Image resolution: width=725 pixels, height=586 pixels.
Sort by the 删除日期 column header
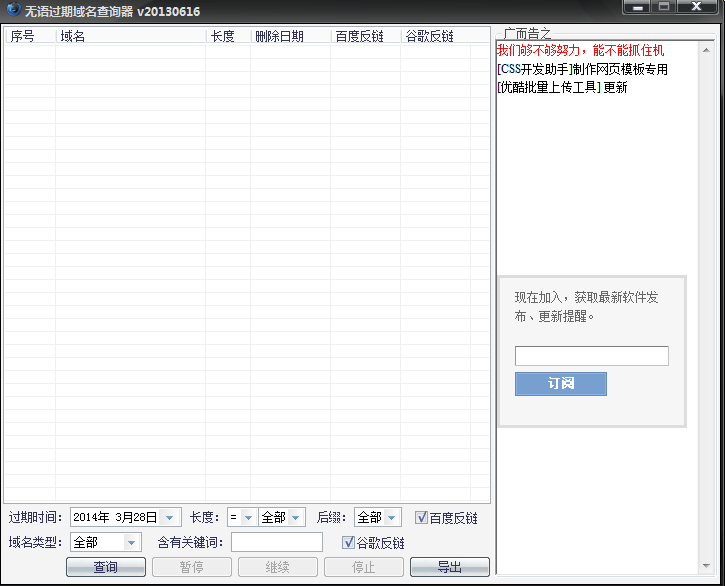[x=290, y=36]
